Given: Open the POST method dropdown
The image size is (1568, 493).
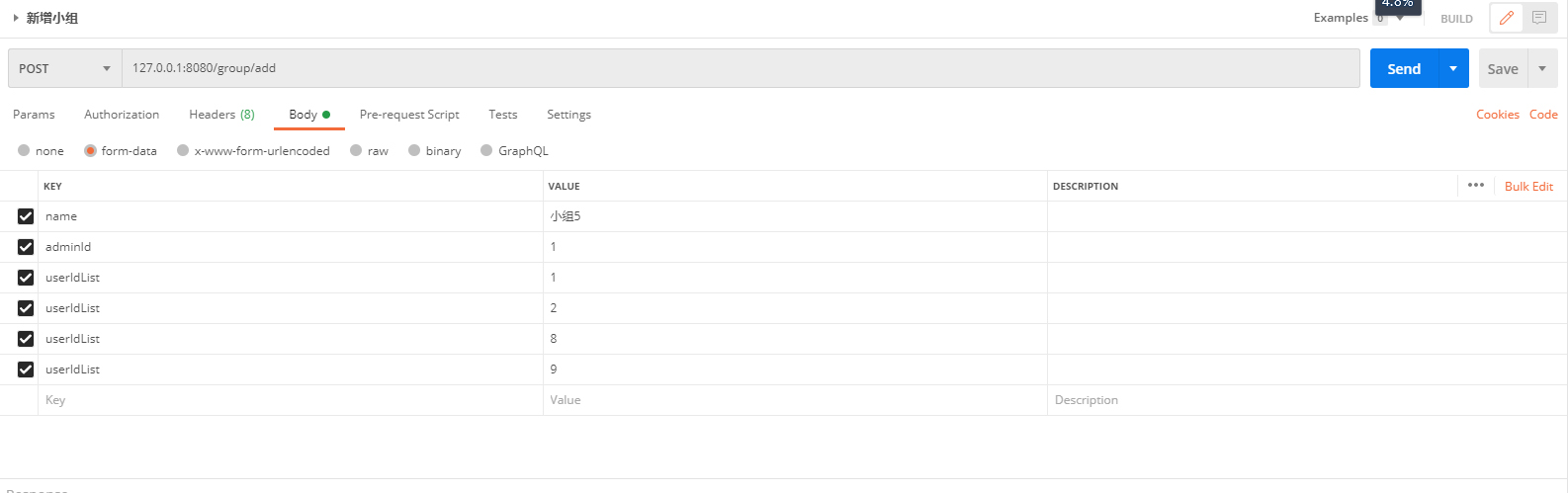Looking at the screenshot, I should (x=64, y=68).
